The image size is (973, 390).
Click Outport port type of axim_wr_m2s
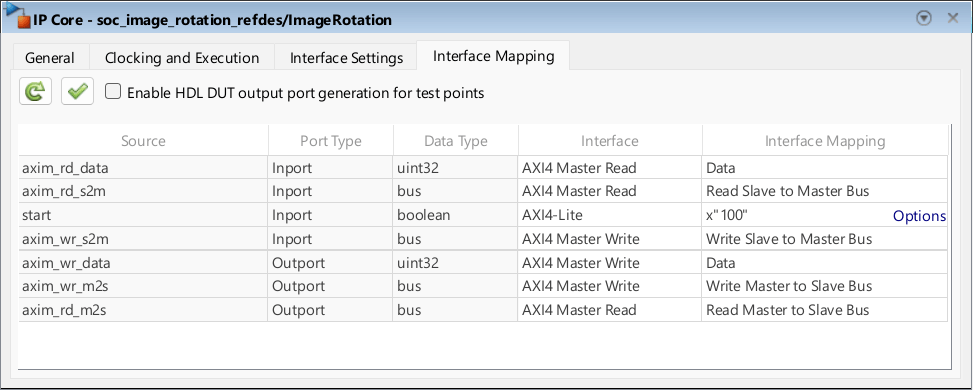(x=331, y=286)
